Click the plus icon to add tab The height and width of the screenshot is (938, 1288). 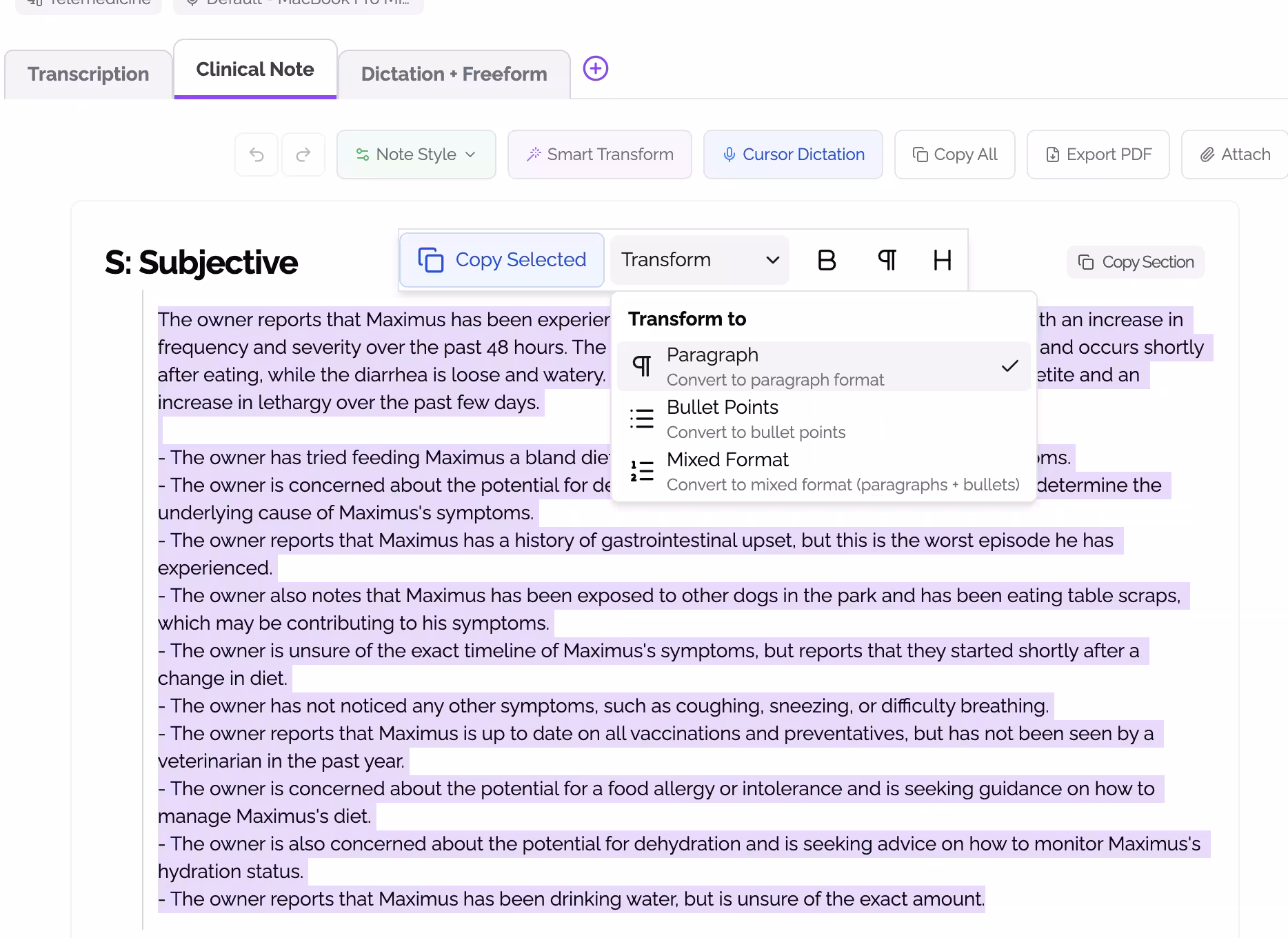coord(596,69)
